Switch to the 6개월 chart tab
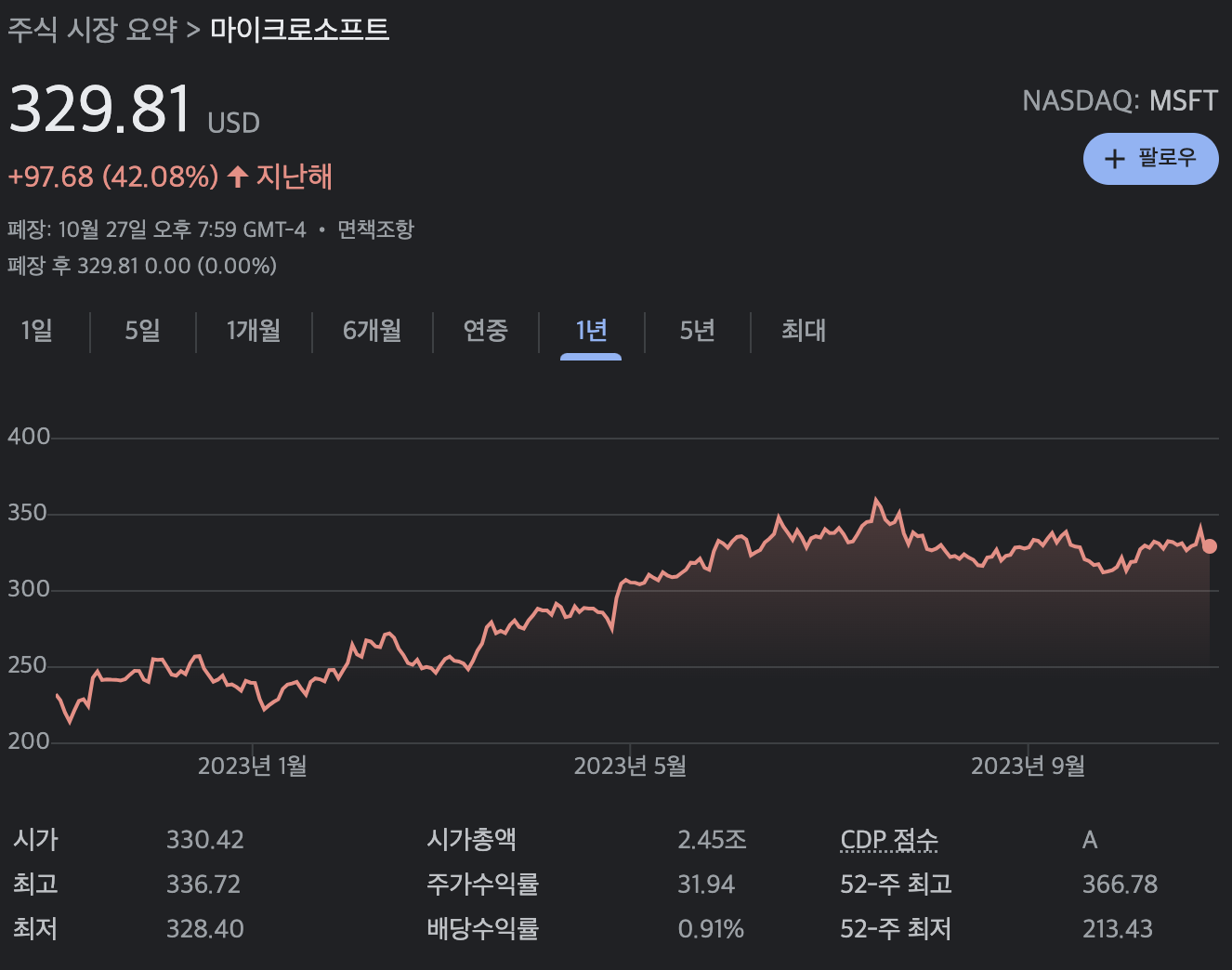The height and width of the screenshot is (970, 1232). [x=372, y=330]
